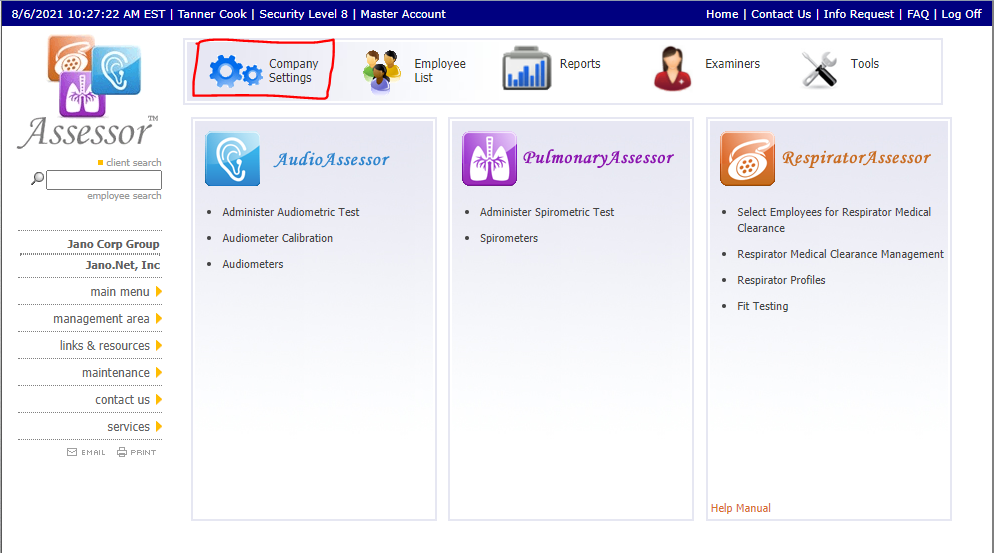
Task: Click the AudioAssessor ear icon
Action: pos(233,159)
